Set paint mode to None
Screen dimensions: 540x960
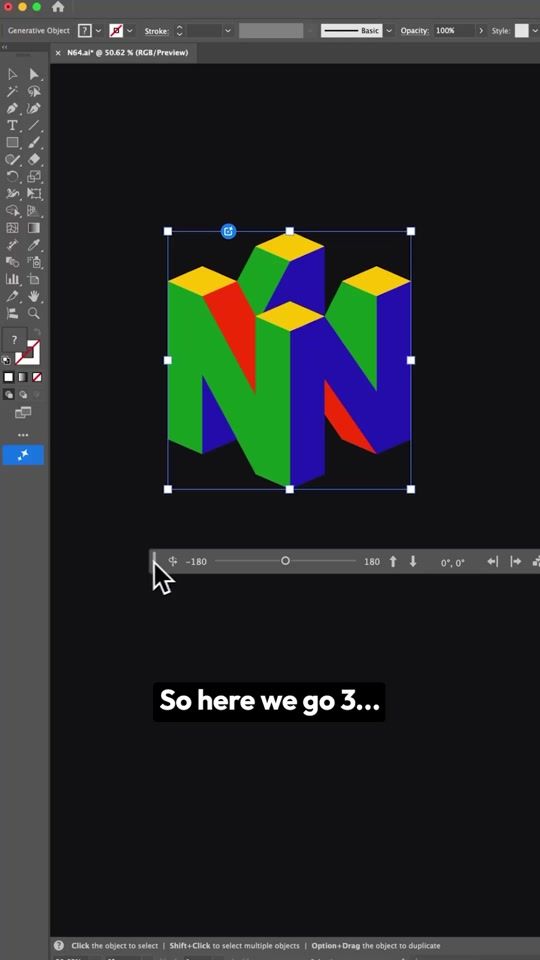(x=37, y=377)
